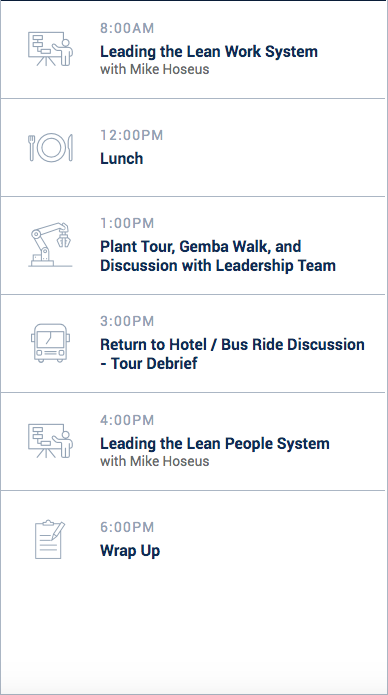
Task: Open Leading the Lean Work System session
Action: coord(209,51)
